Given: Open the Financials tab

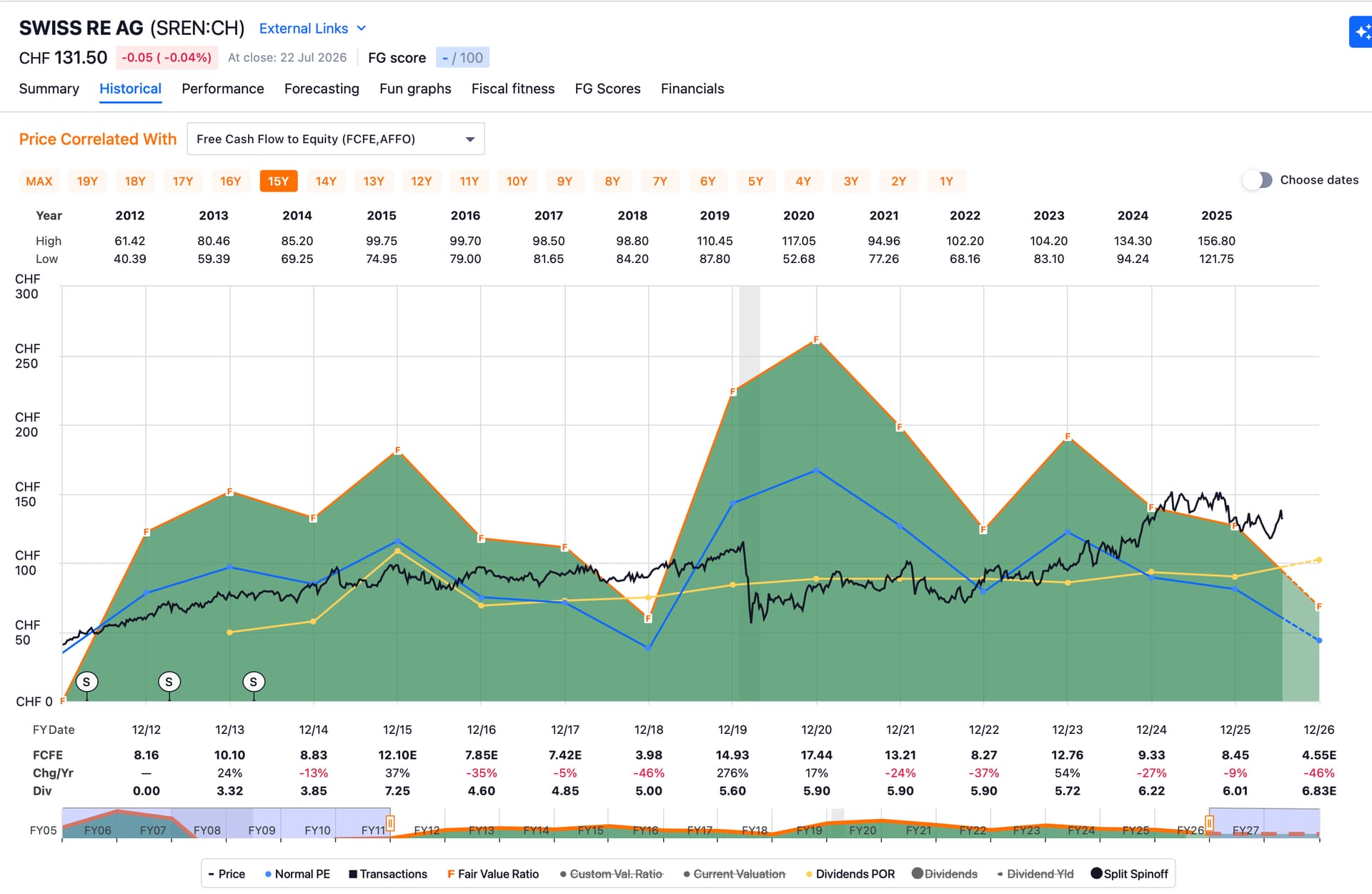Looking at the screenshot, I should pyautogui.click(x=692, y=89).
